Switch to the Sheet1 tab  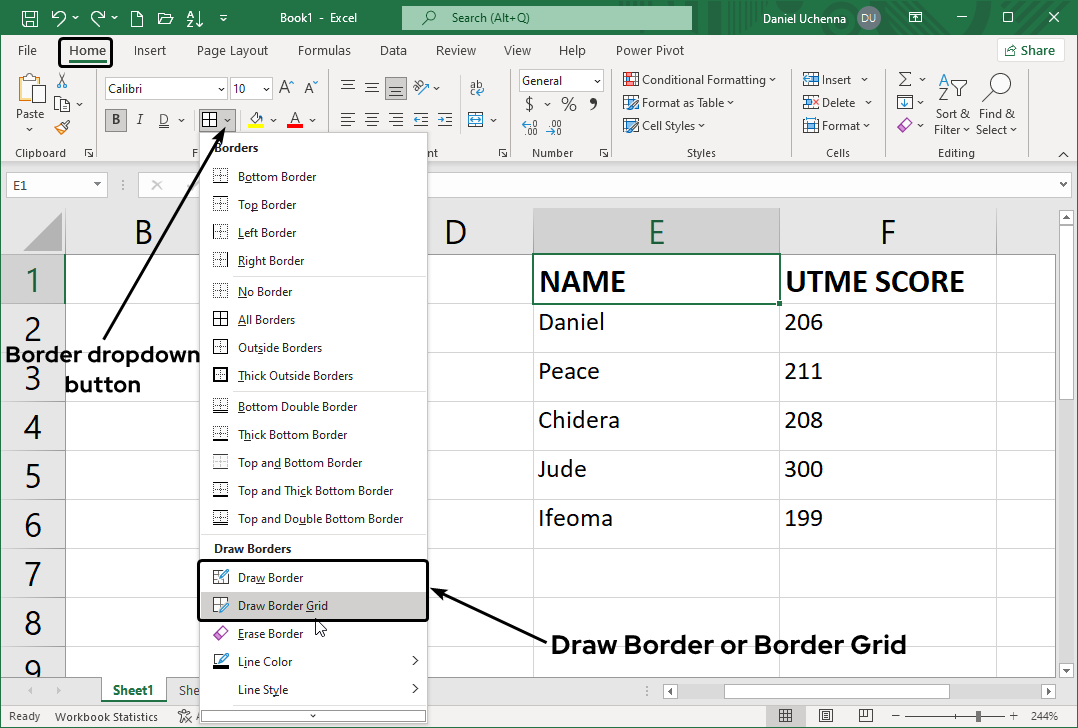click(x=133, y=689)
